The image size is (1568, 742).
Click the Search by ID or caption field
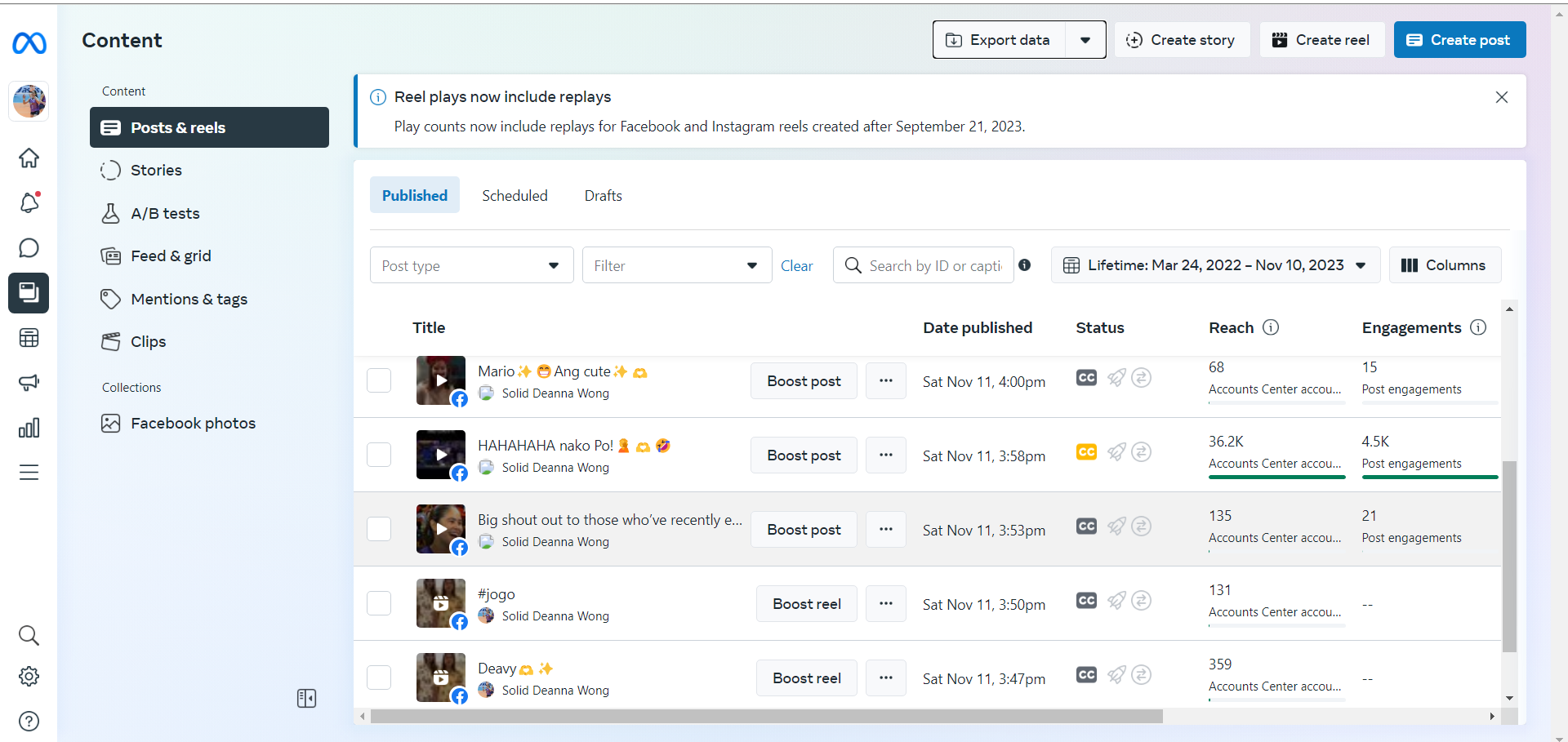[934, 265]
